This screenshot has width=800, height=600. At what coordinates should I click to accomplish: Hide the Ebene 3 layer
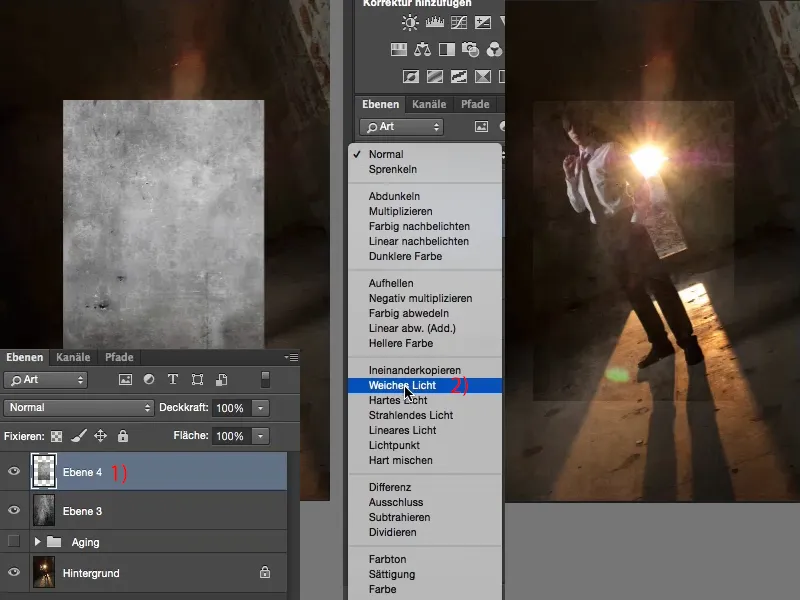click(15, 510)
